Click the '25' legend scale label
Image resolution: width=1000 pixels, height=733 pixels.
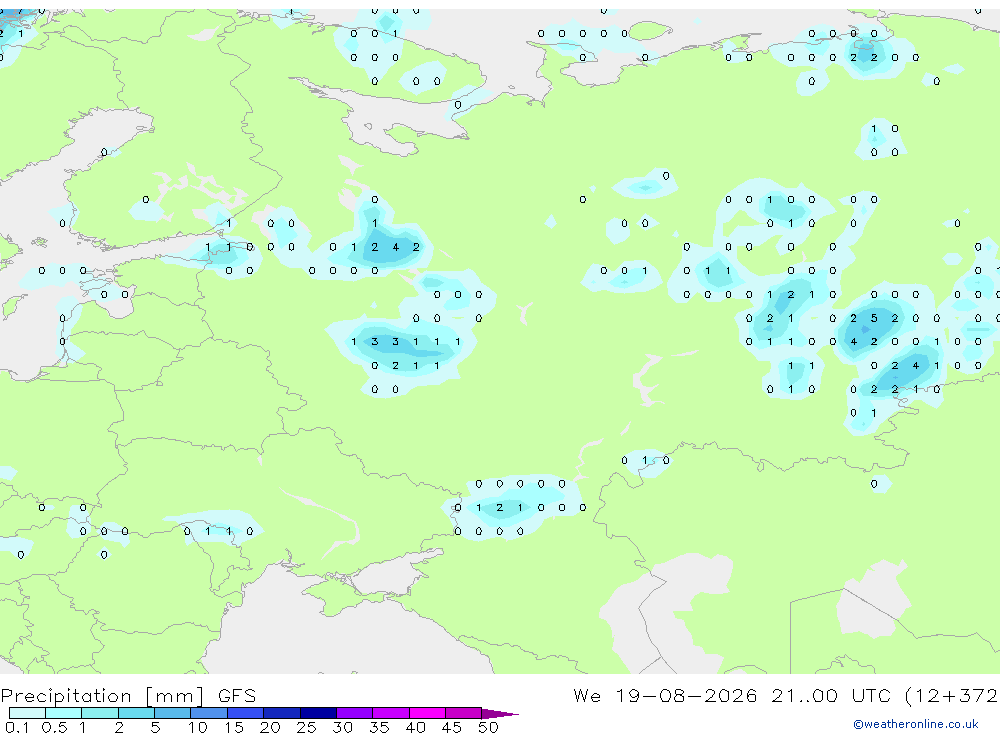click(306, 727)
